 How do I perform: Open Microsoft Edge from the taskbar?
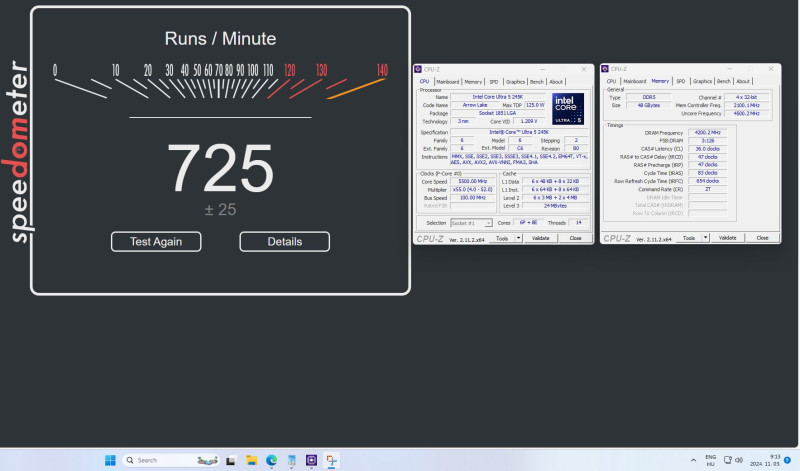(271, 460)
